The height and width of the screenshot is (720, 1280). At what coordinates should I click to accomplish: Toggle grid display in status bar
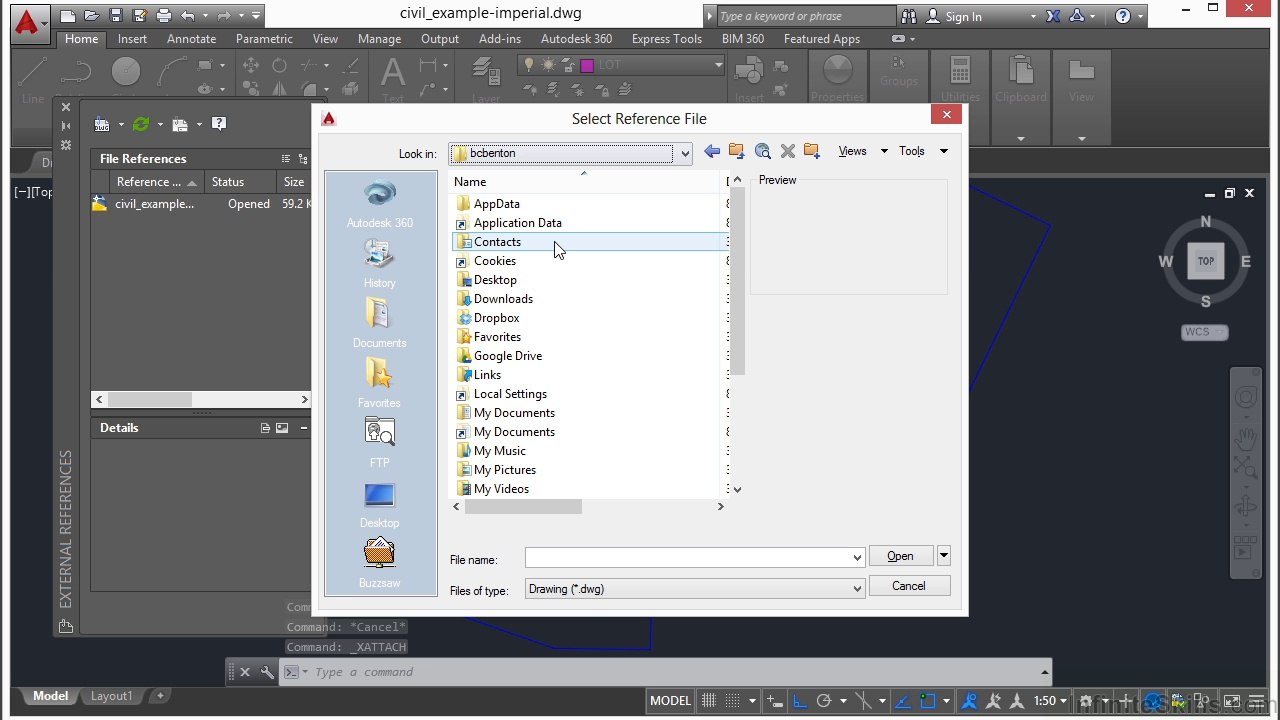(x=709, y=701)
